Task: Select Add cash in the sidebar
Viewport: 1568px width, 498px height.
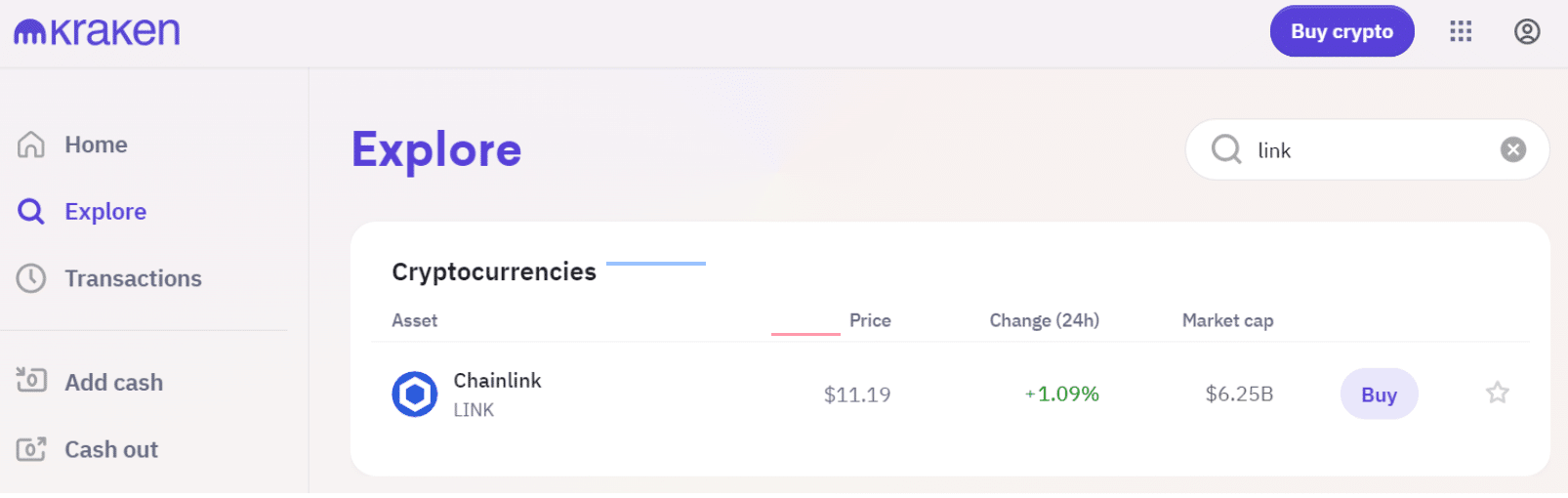Action: [114, 382]
